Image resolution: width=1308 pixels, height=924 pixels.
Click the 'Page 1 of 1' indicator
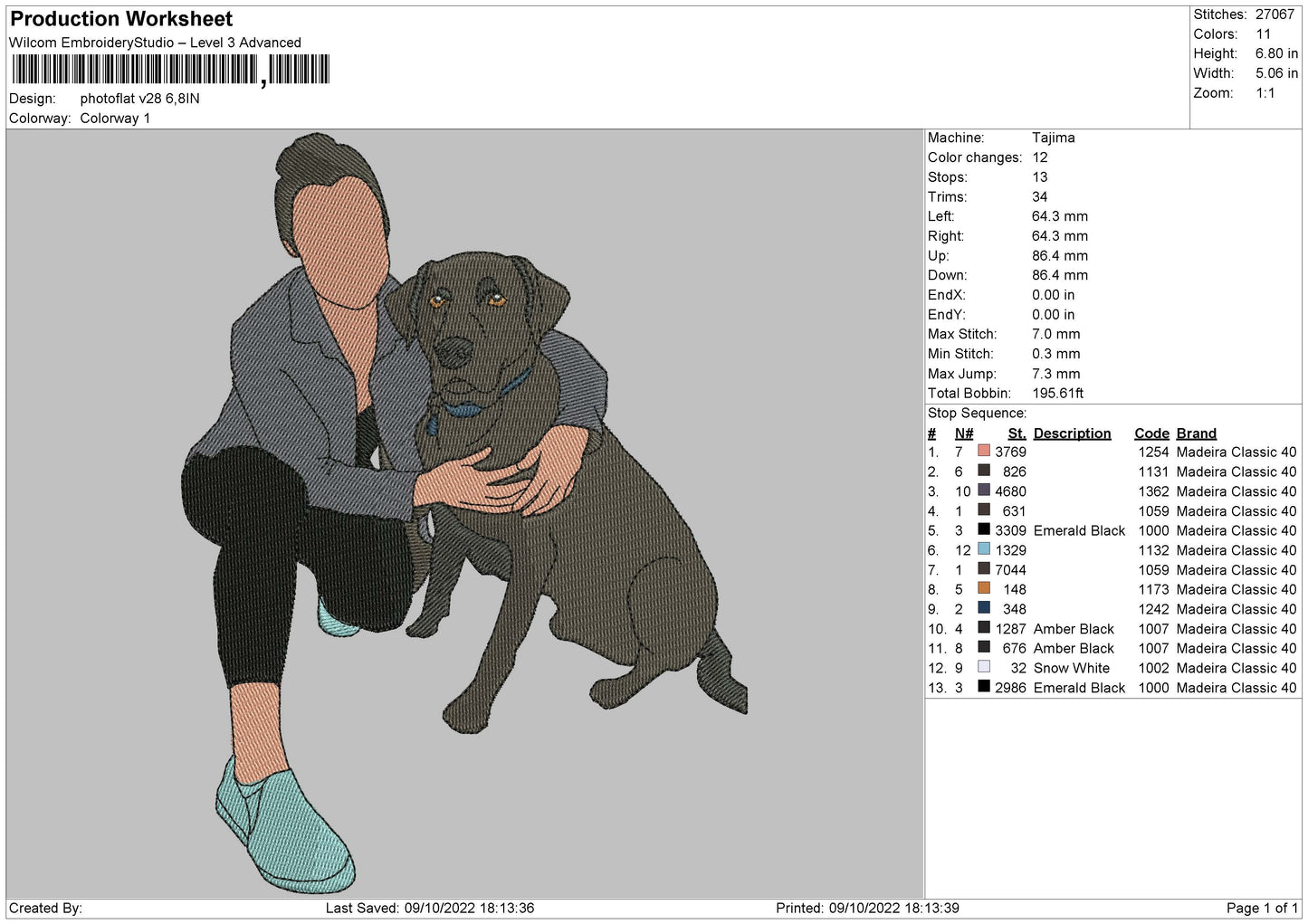pos(1262,908)
